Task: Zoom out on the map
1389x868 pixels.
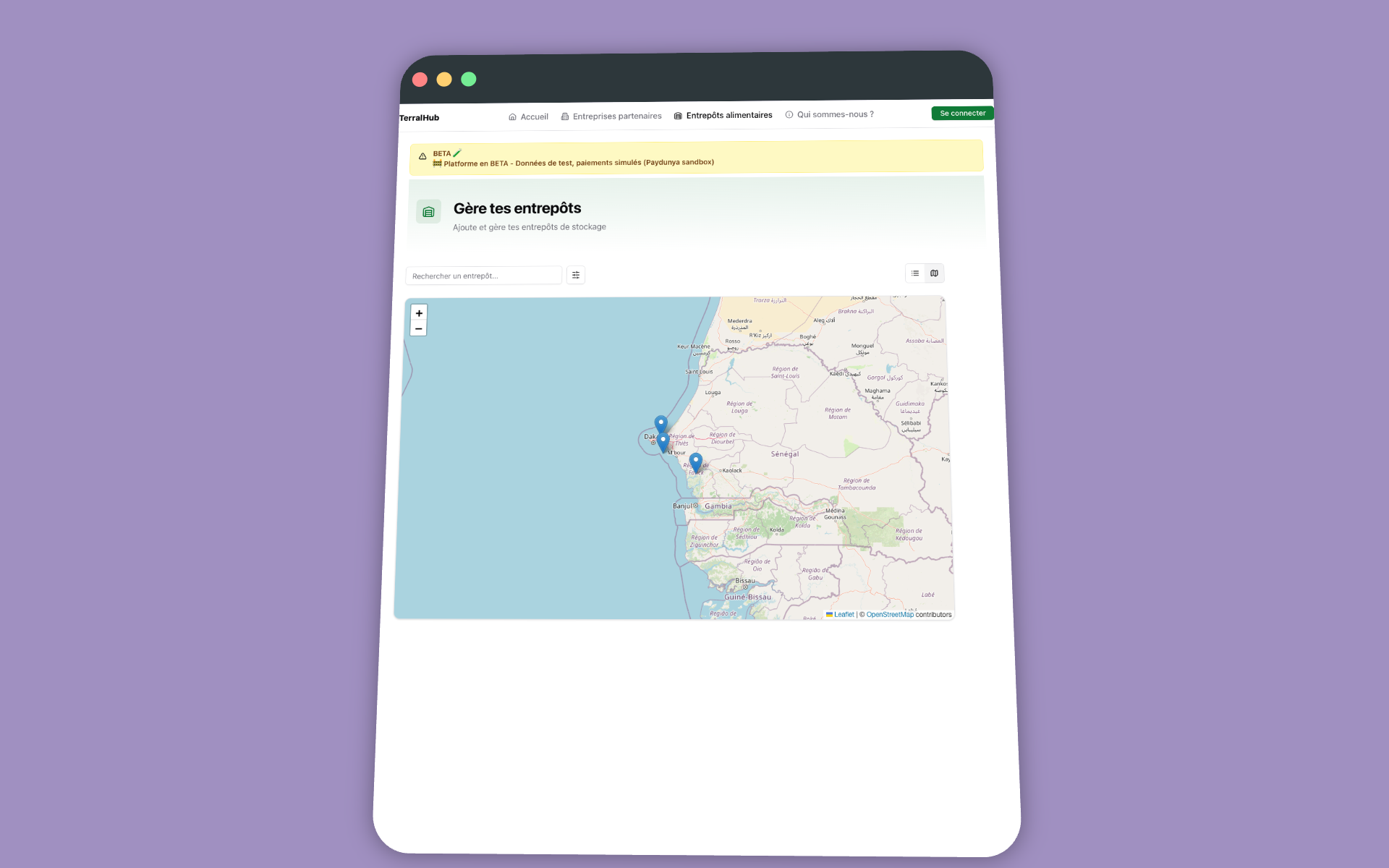Action: [418, 328]
